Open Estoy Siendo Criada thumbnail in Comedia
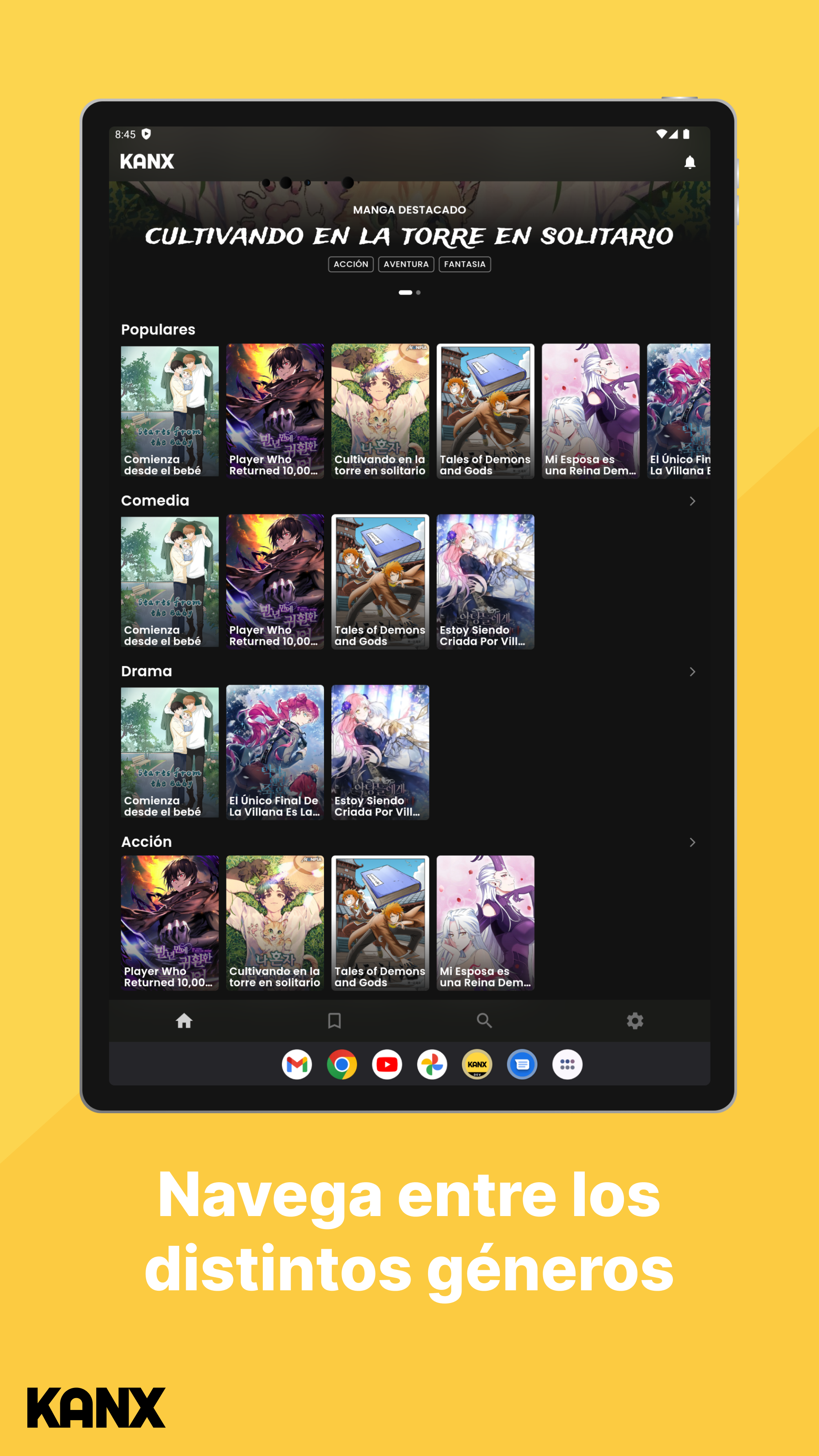819x1456 pixels. coord(485,581)
